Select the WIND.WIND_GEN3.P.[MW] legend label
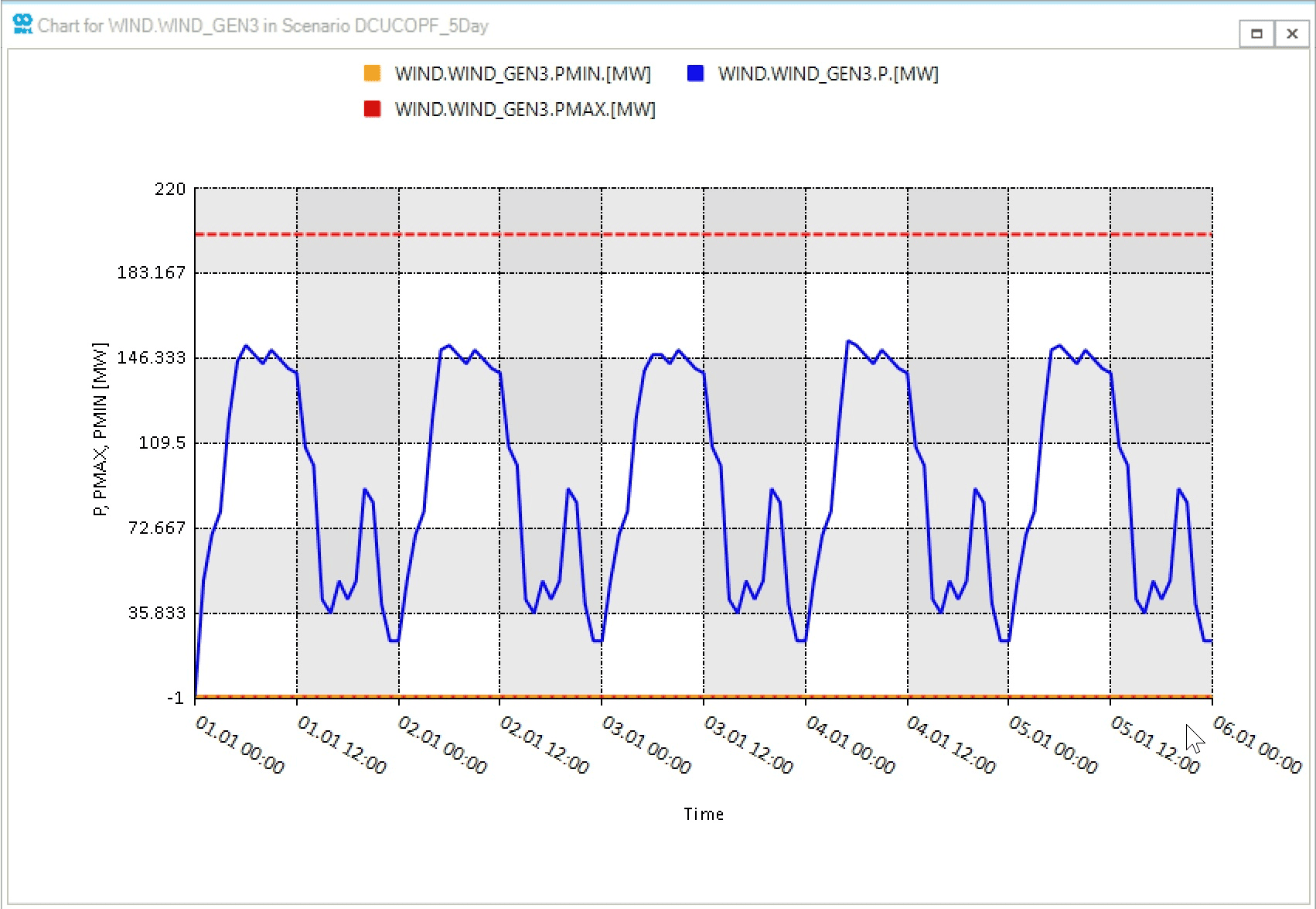 (x=827, y=73)
